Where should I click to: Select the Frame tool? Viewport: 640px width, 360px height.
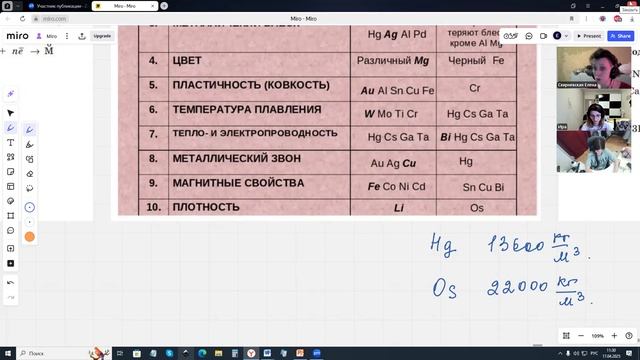11,216
